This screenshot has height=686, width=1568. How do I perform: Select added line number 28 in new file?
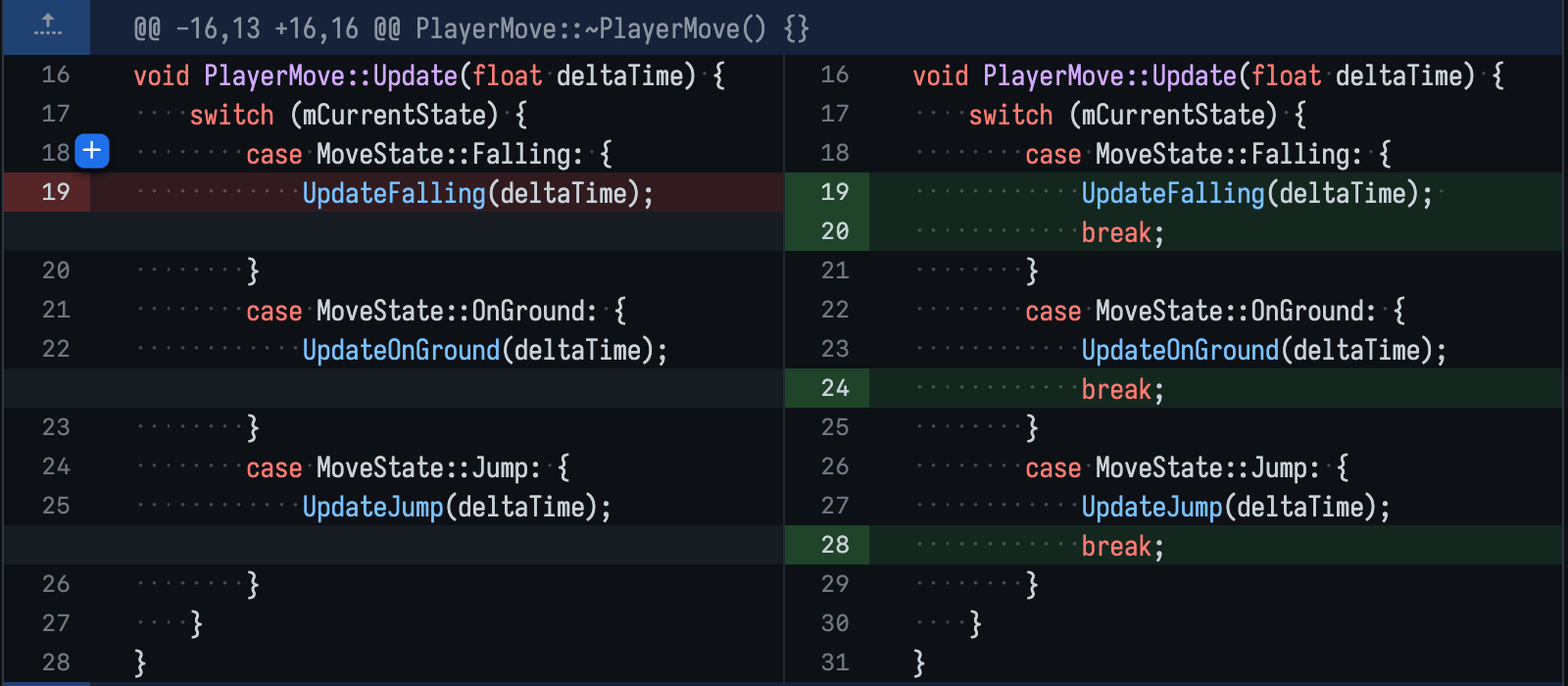[x=835, y=545]
